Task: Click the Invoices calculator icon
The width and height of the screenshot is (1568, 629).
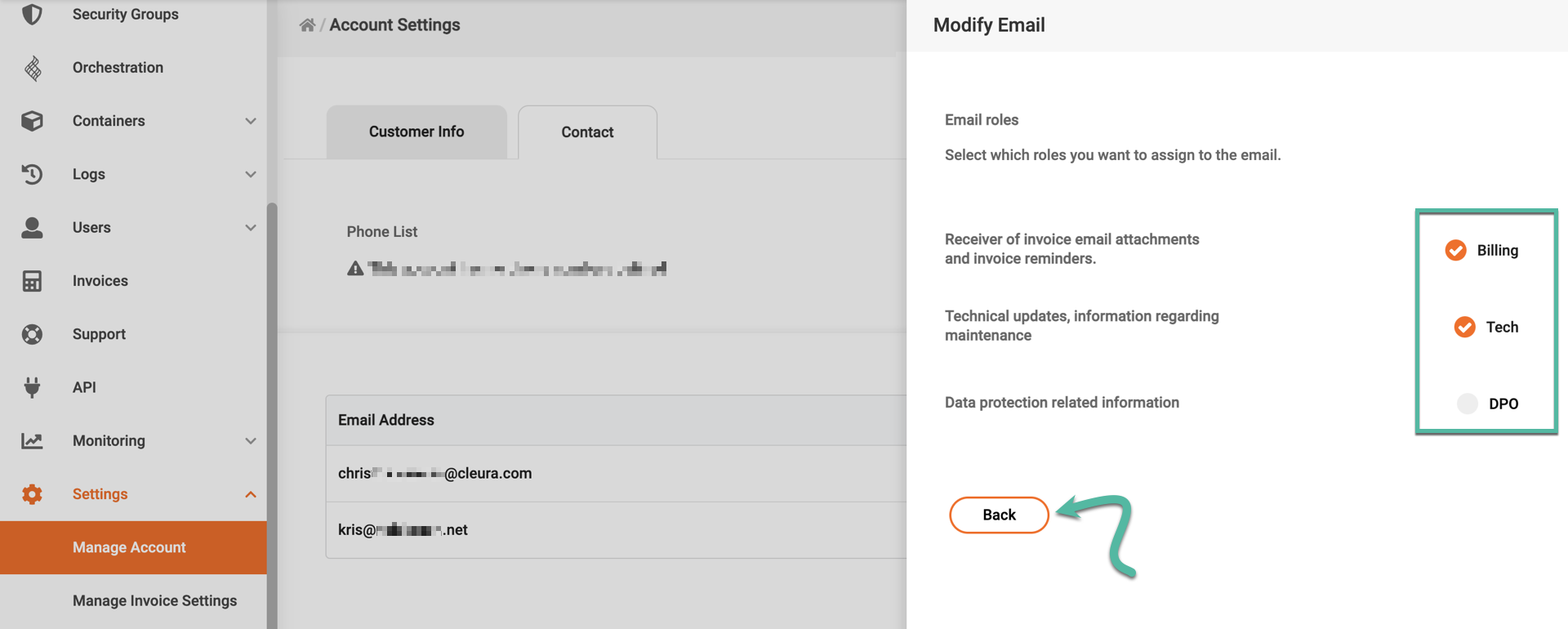Action: [33, 280]
